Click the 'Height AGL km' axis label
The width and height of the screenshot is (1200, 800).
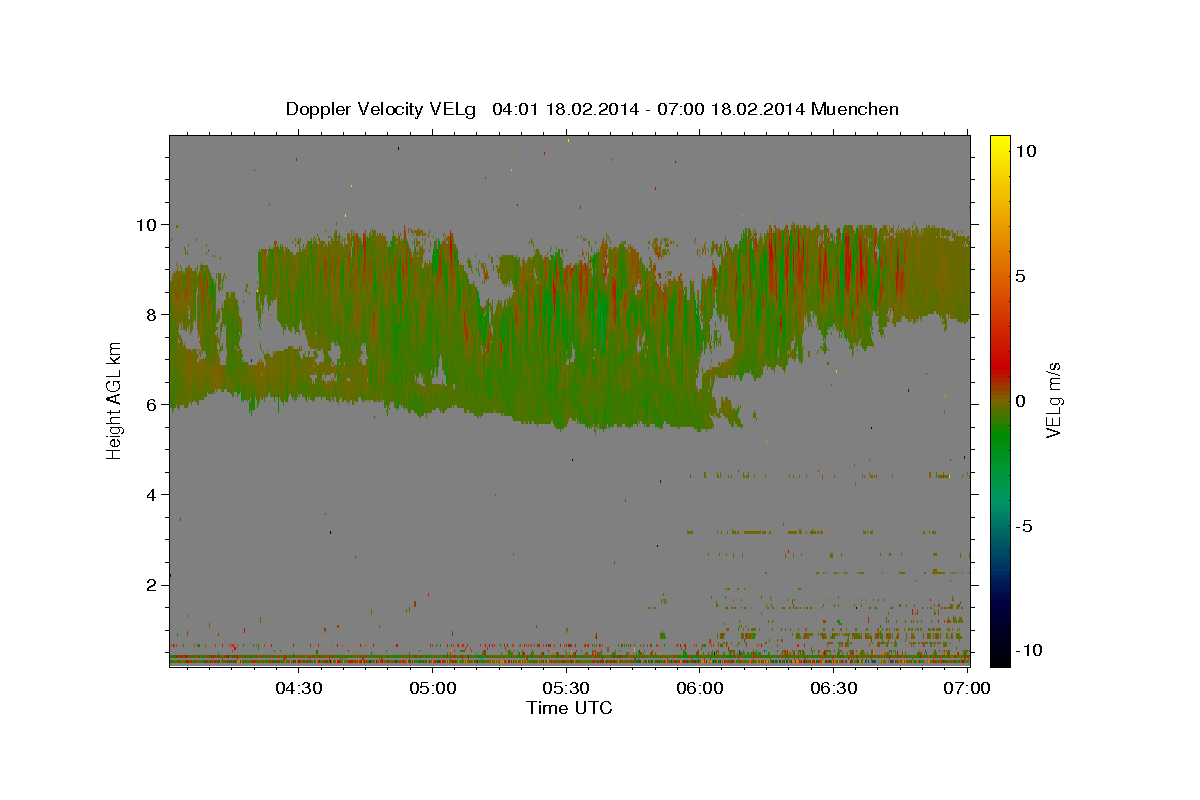tap(115, 400)
